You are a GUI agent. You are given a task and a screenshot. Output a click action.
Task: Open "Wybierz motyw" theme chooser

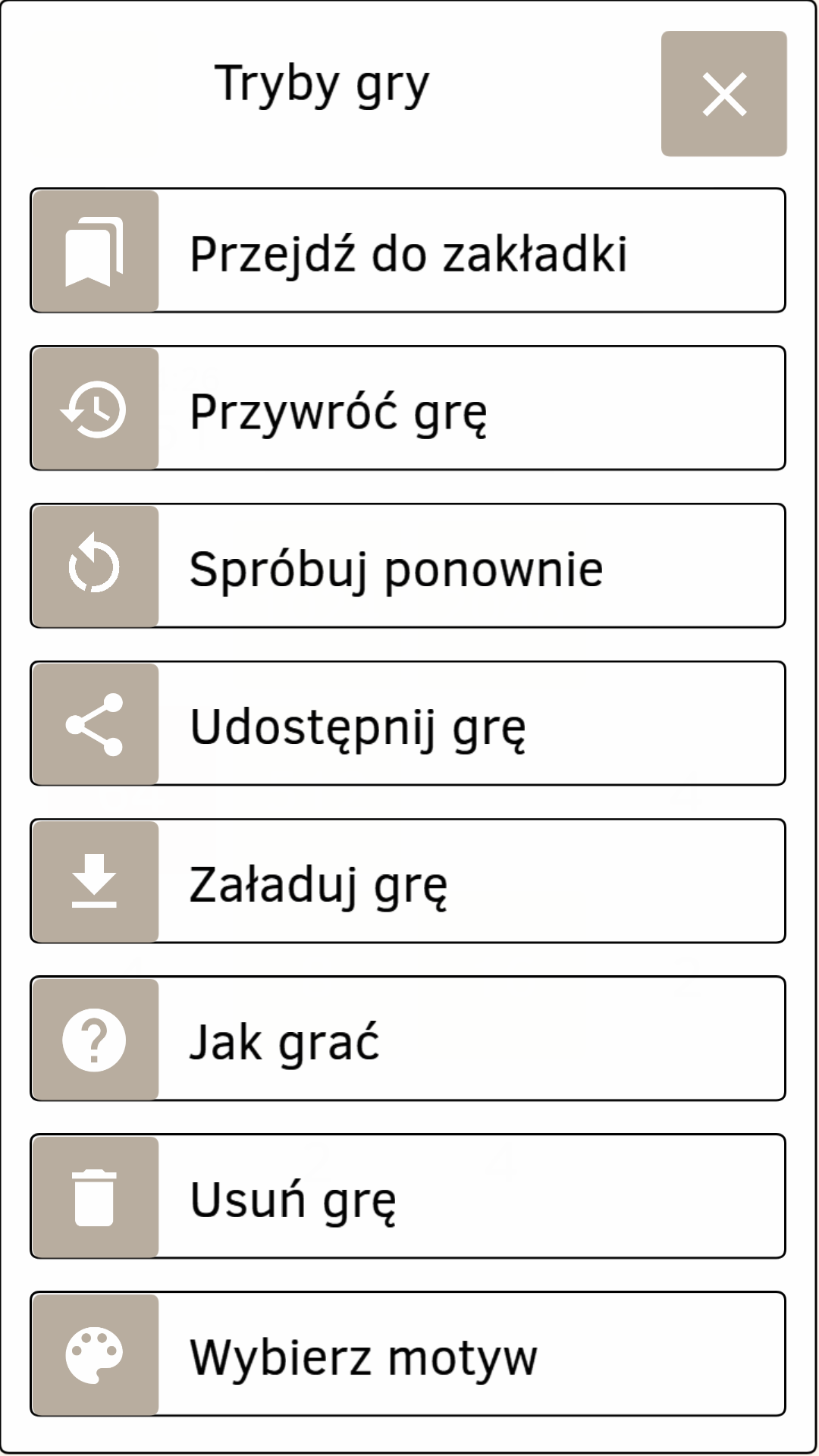363,1357
